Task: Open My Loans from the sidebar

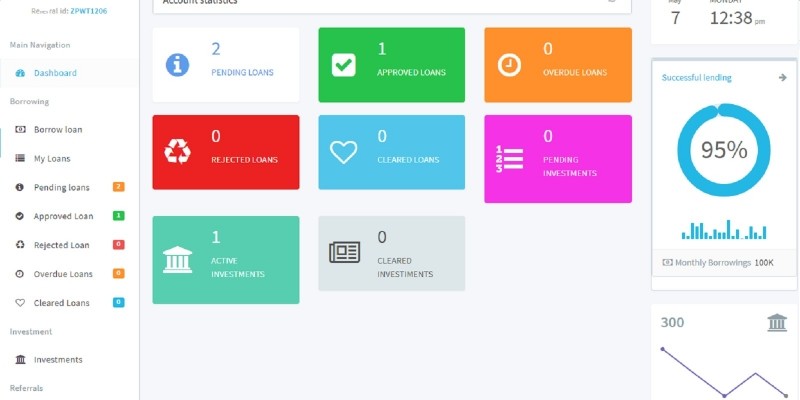Action: pyautogui.click(x=52, y=158)
